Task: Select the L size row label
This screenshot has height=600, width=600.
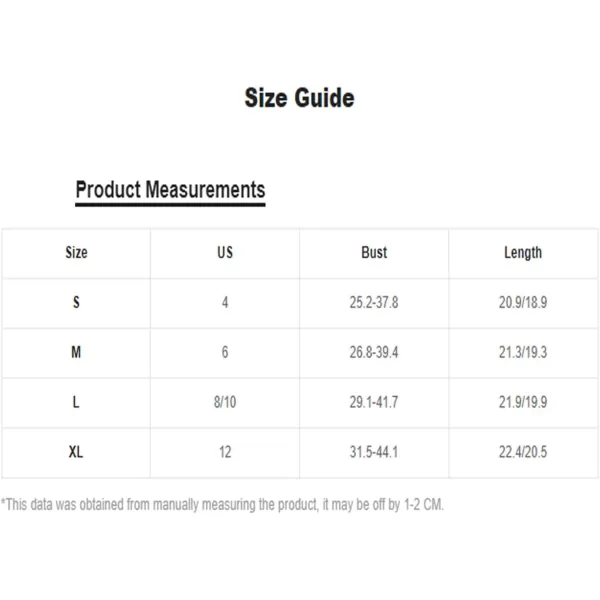Action: click(x=76, y=402)
